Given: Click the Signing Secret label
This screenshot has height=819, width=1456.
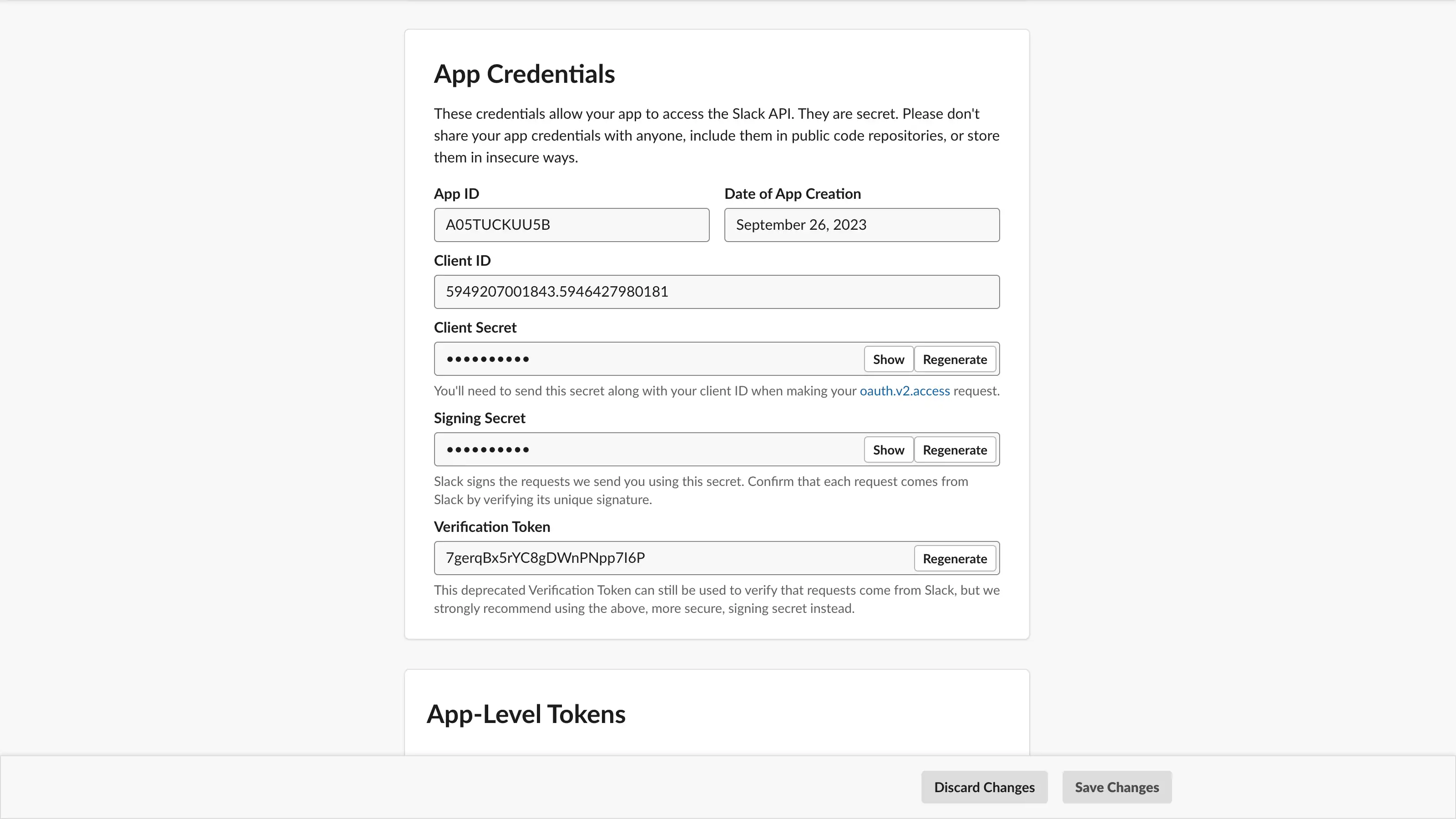Looking at the screenshot, I should (x=479, y=418).
